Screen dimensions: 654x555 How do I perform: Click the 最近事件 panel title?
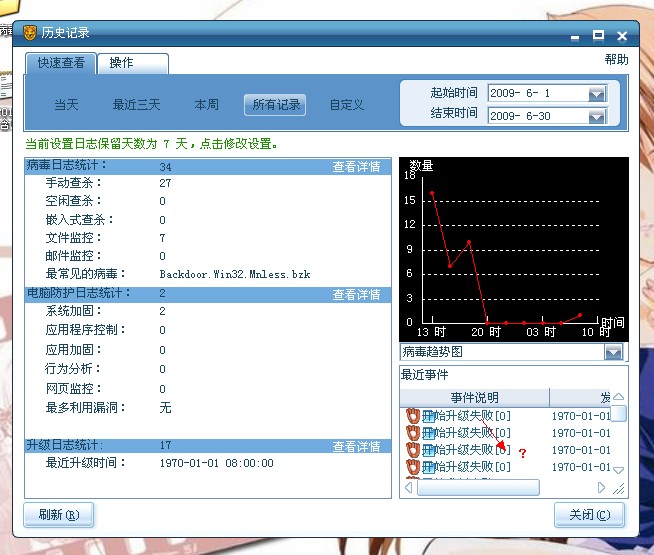click(425, 375)
